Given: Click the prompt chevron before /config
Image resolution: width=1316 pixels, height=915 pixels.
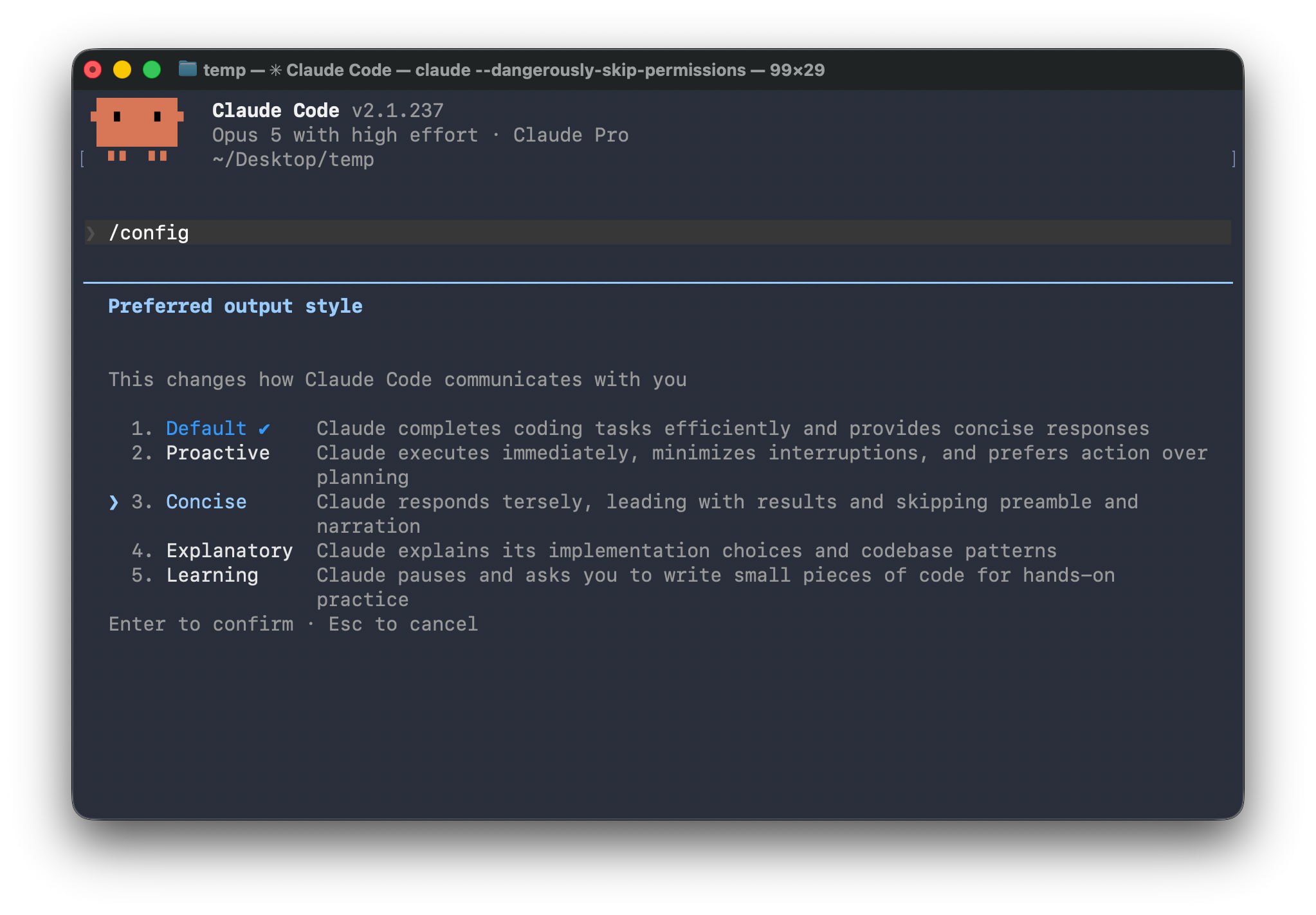Looking at the screenshot, I should click(x=91, y=233).
